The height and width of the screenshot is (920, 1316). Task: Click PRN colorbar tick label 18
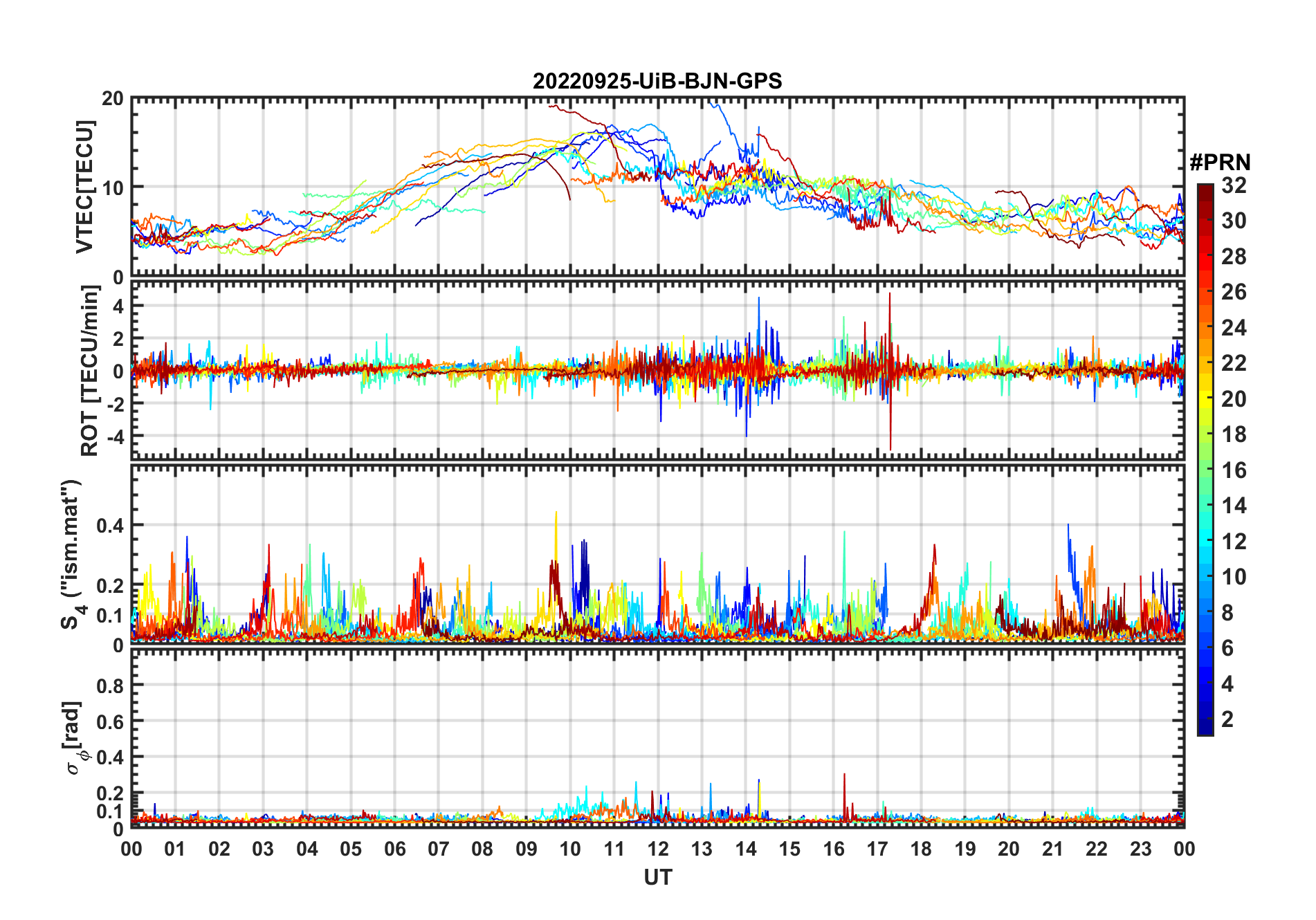pos(1234,434)
